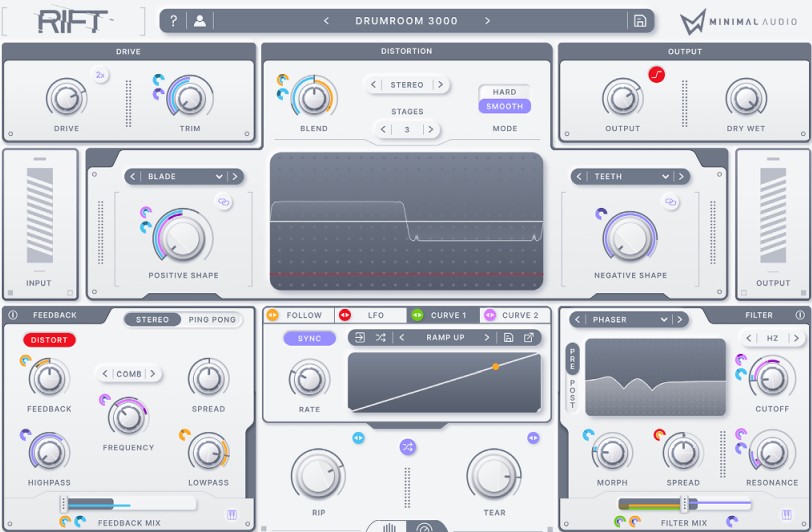Image resolution: width=812 pixels, height=532 pixels.
Task: Switch feedback to Stereo mode
Action: pos(152,320)
